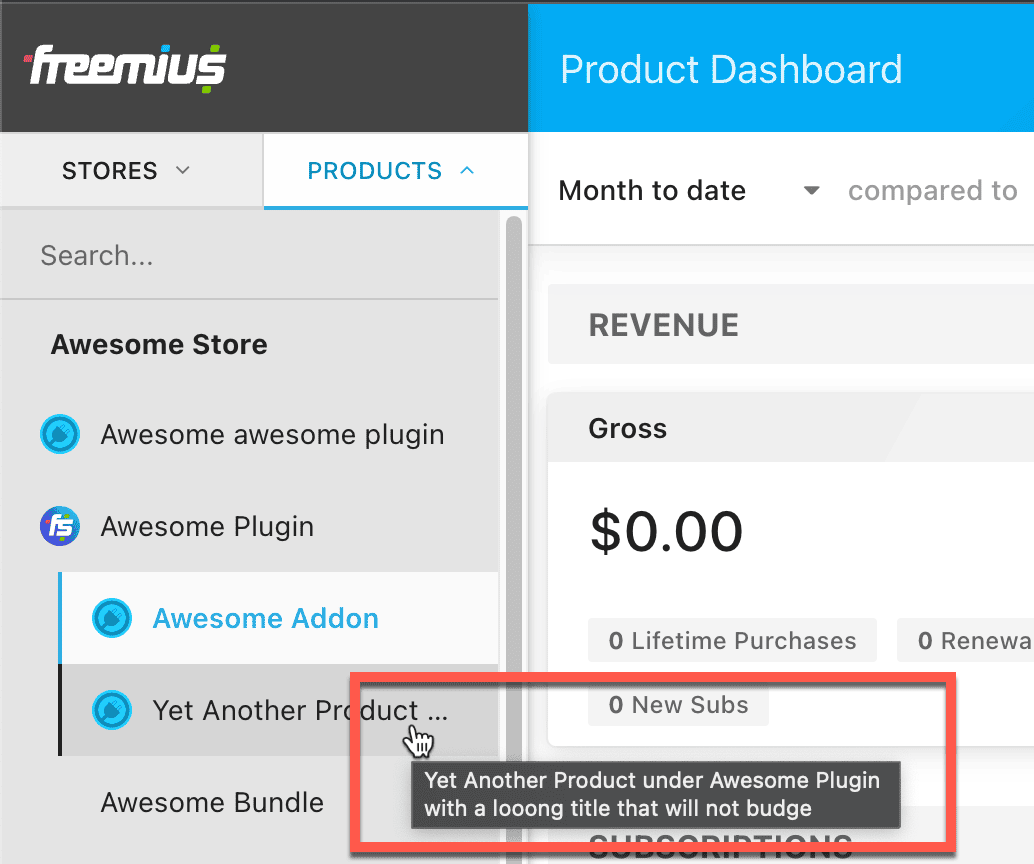
Task: Click the Awesome Plugin fs icon
Action: point(60,526)
